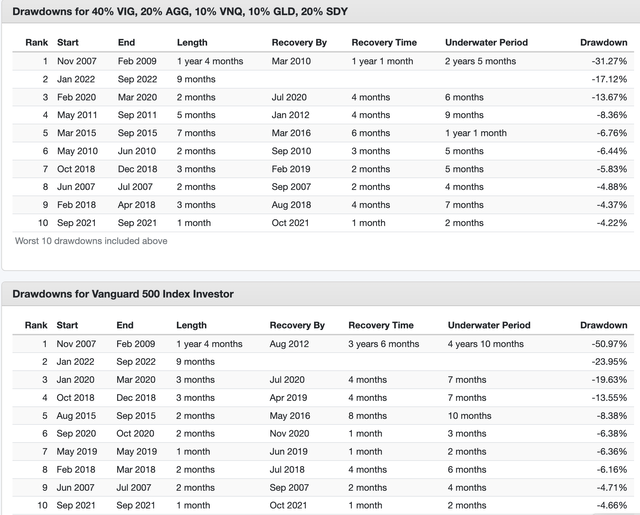Click 'Feb 2020' start date
Screen dimensions: 640x515
click(76, 97)
